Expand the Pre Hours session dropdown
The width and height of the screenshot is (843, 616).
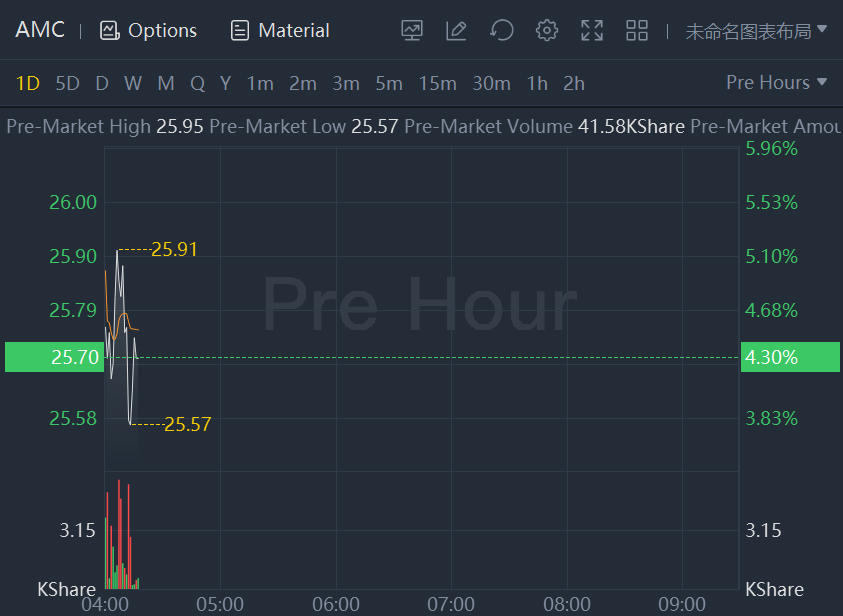click(776, 82)
